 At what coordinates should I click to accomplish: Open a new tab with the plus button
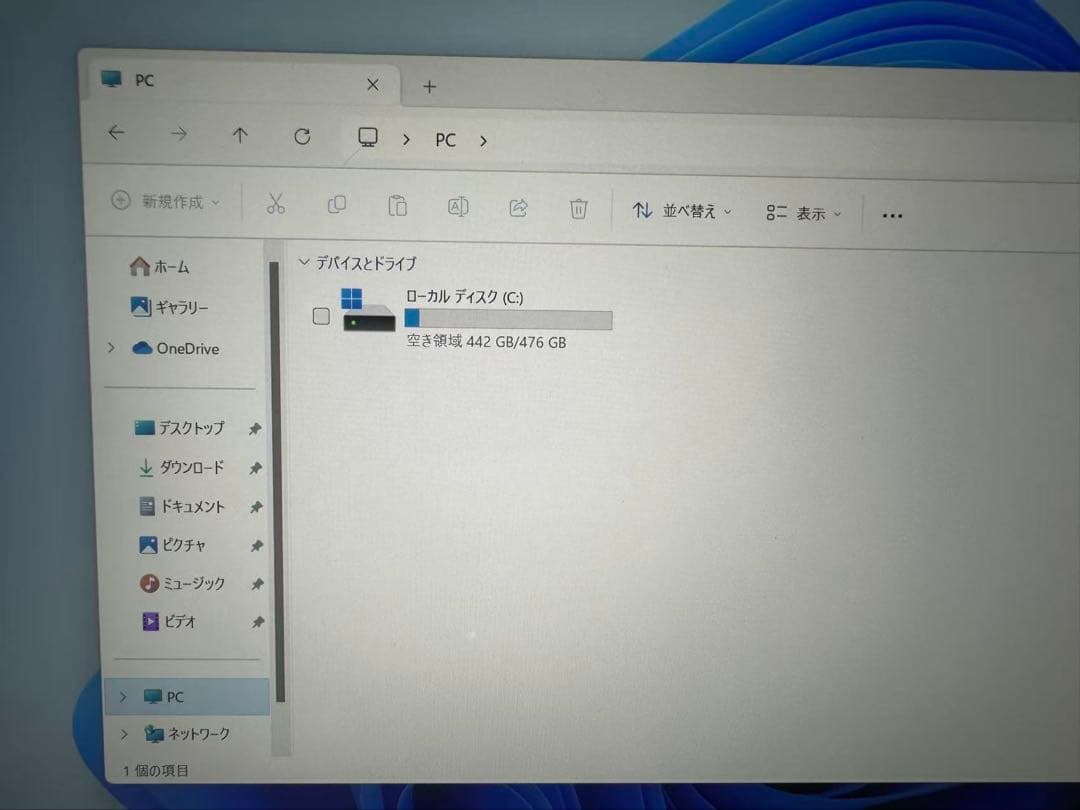tap(429, 86)
